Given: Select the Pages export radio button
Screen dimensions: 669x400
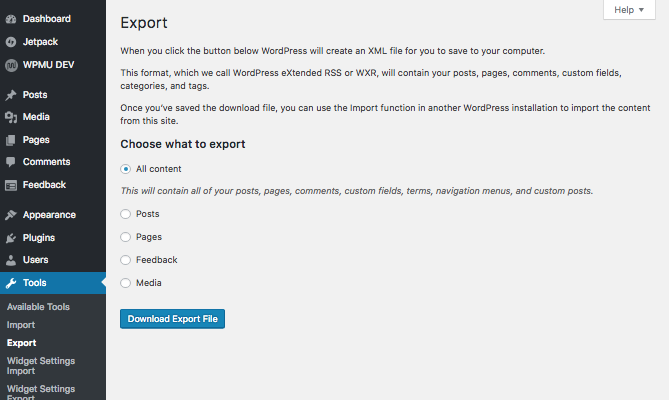Looking at the screenshot, I should [125, 237].
